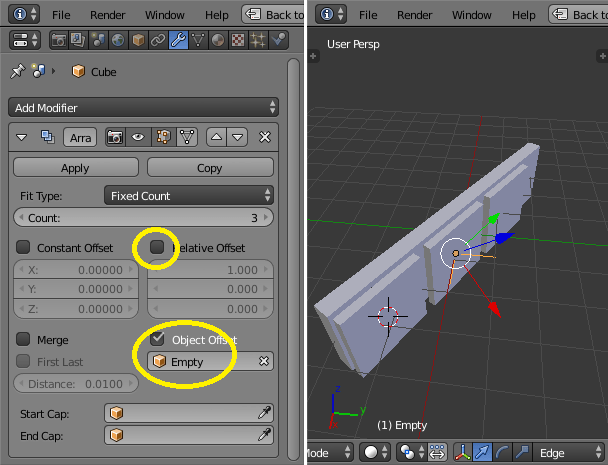The height and width of the screenshot is (465, 608).
Task: Enable the Relative Offset checkbox
Action: [157, 247]
